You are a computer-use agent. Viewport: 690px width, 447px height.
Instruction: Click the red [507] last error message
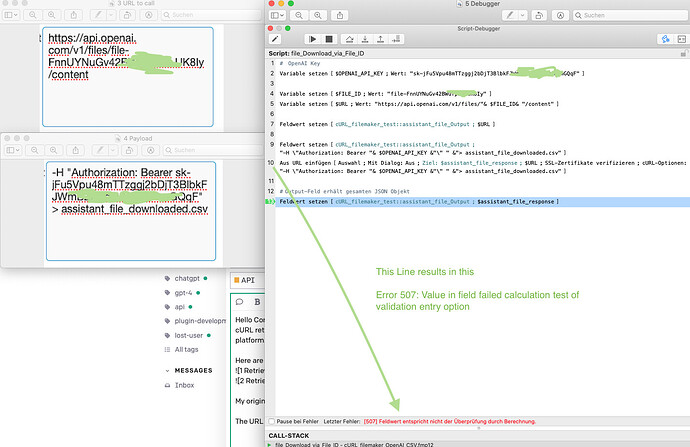pos(450,421)
